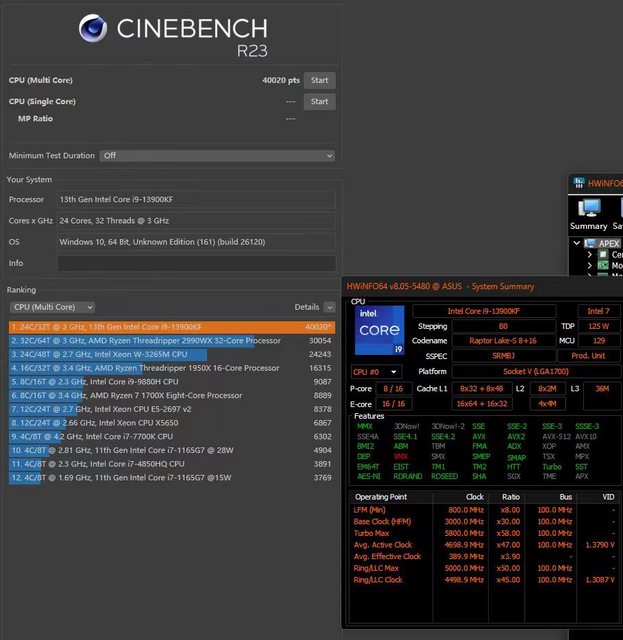The height and width of the screenshot is (640, 623).
Task: Select the Xeon W-3265M ranking entry
Action: click(x=170, y=354)
